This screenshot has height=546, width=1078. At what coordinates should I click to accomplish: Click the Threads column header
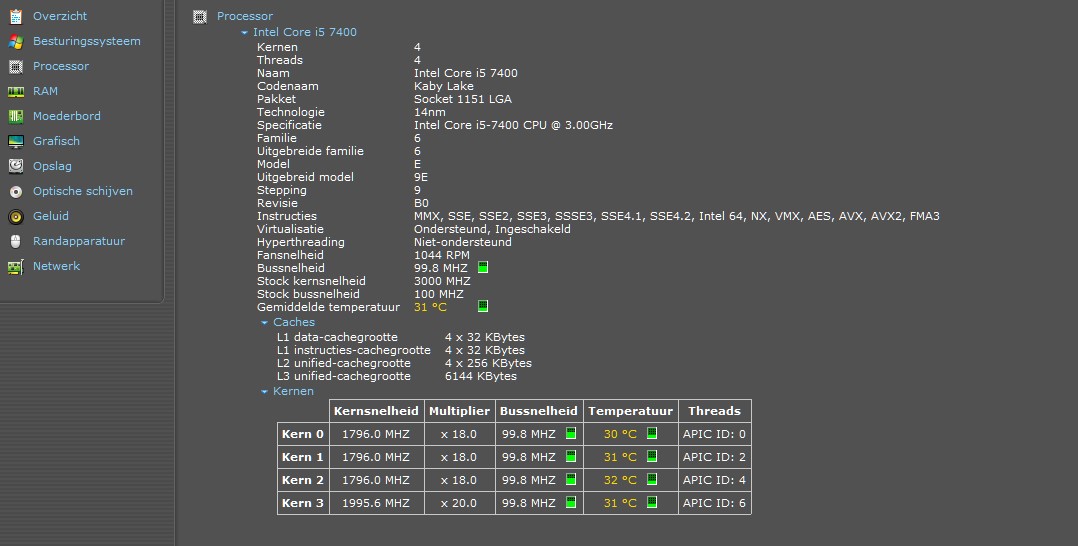714,411
